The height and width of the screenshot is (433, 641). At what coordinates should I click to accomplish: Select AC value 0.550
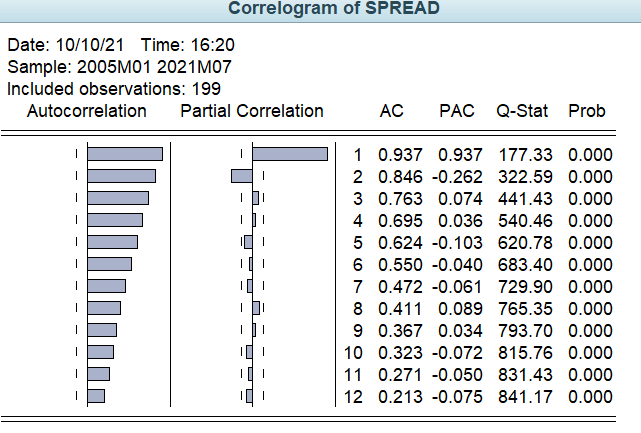400,265
